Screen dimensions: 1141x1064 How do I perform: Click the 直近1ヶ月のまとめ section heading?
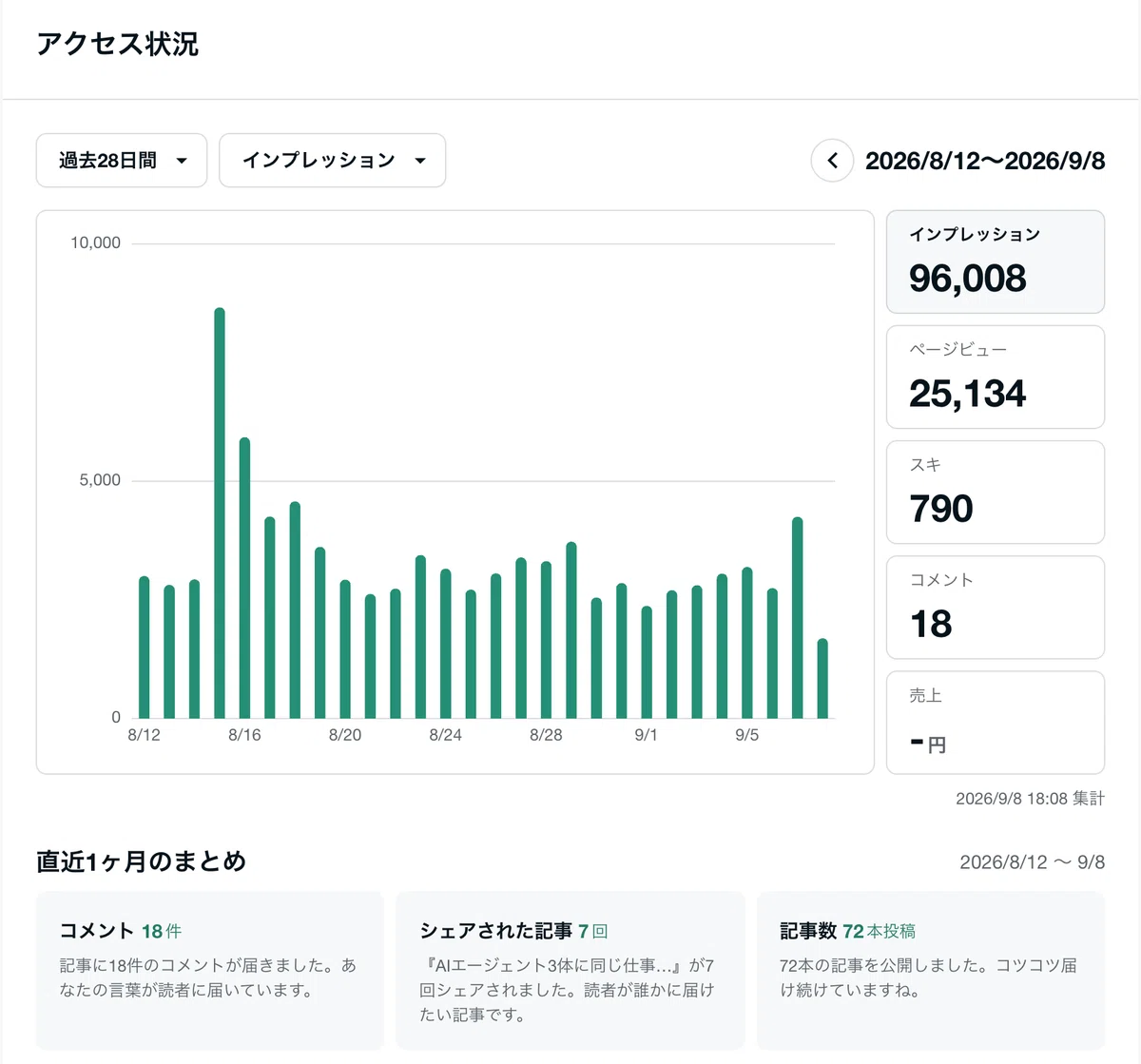(142, 861)
